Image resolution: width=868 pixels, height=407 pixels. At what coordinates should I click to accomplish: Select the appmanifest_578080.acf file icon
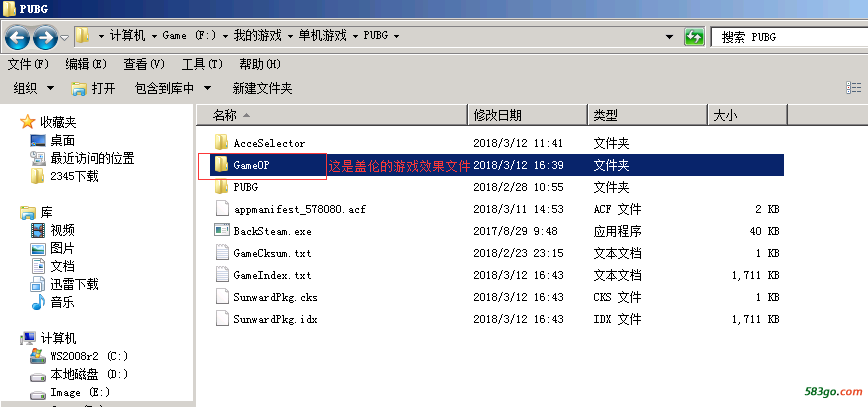point(221,209)
